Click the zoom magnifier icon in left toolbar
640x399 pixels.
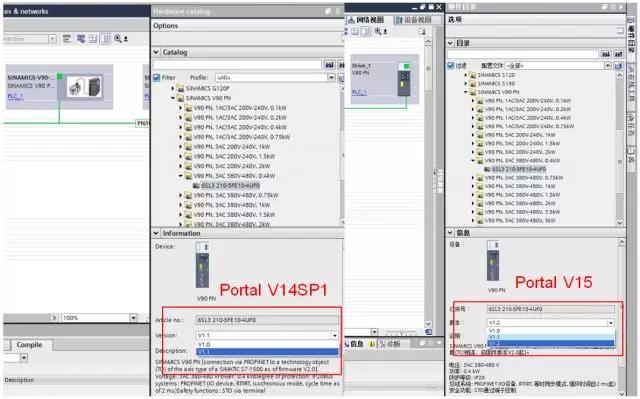(x=118, y=39)
